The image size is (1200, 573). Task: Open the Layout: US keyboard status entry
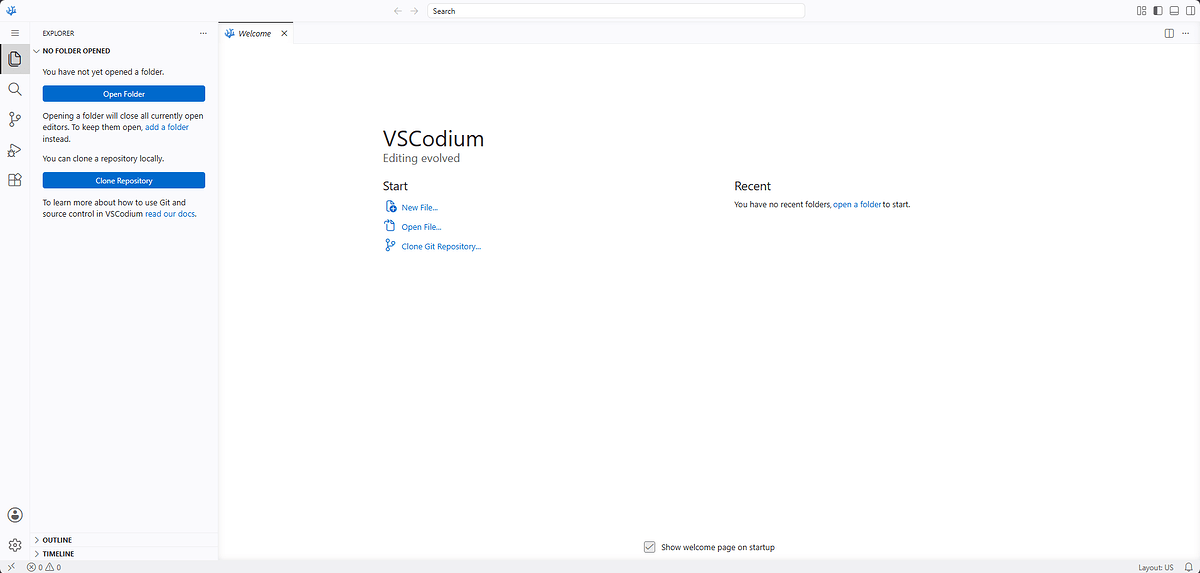tap(1155, 567)
